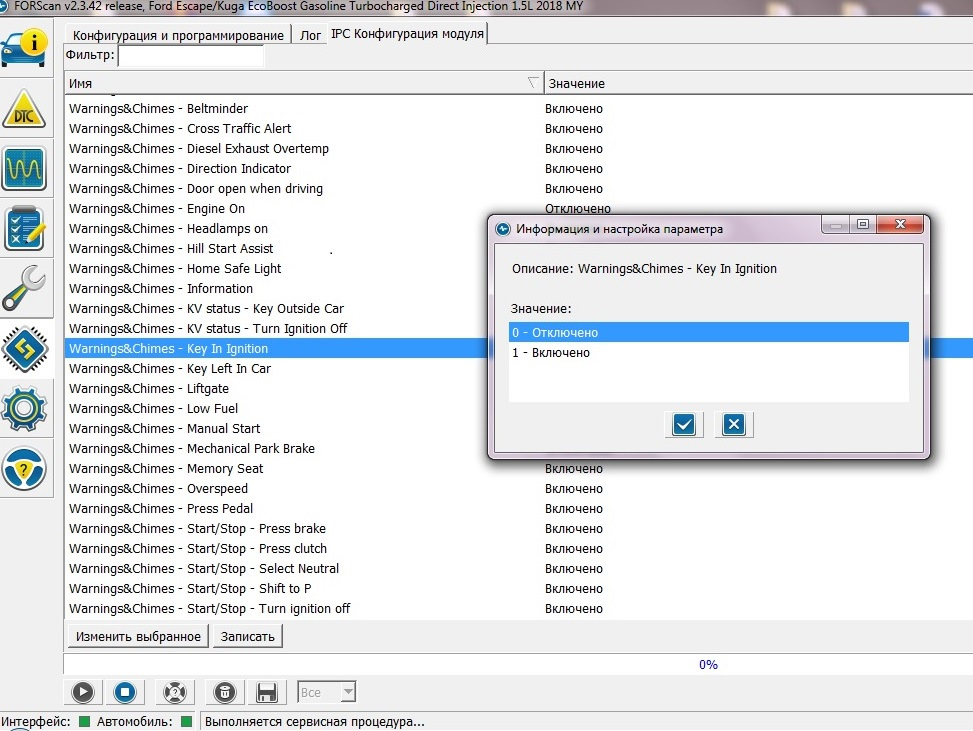The image size is (973, 731).
Task: Open the wrench service procedures section
Action: pyautogui.click(x=24, y=288)
